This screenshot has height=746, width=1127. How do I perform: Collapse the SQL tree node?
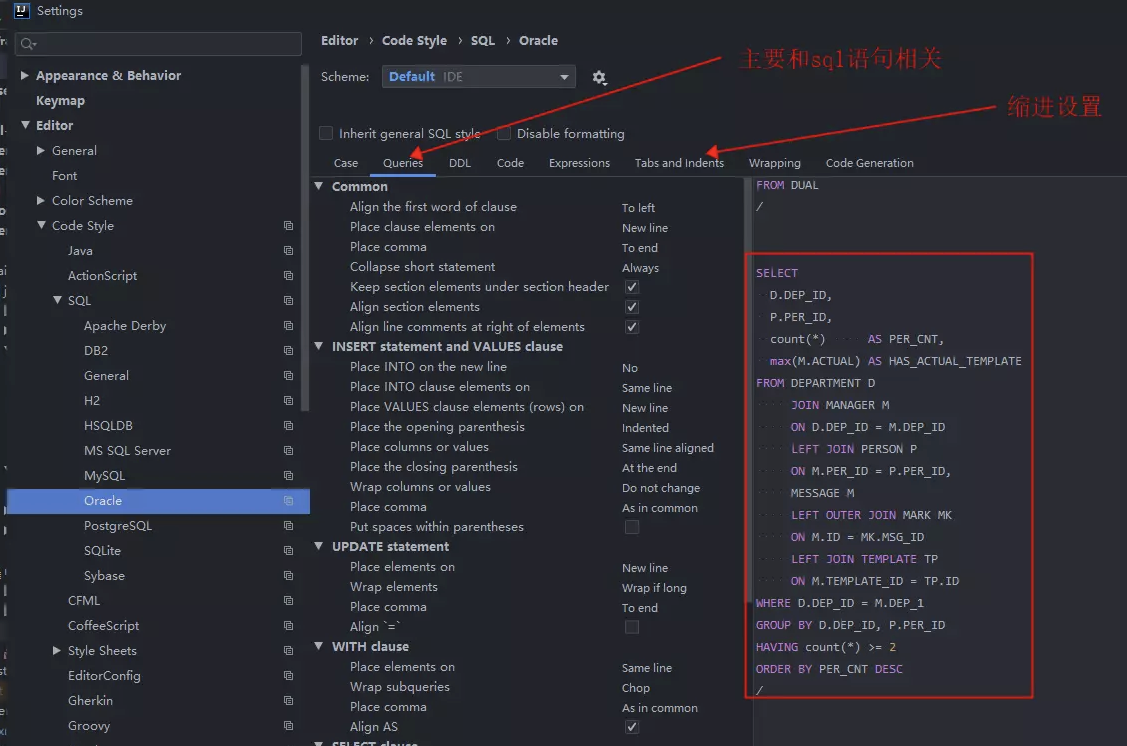click(x=57, y=300)
